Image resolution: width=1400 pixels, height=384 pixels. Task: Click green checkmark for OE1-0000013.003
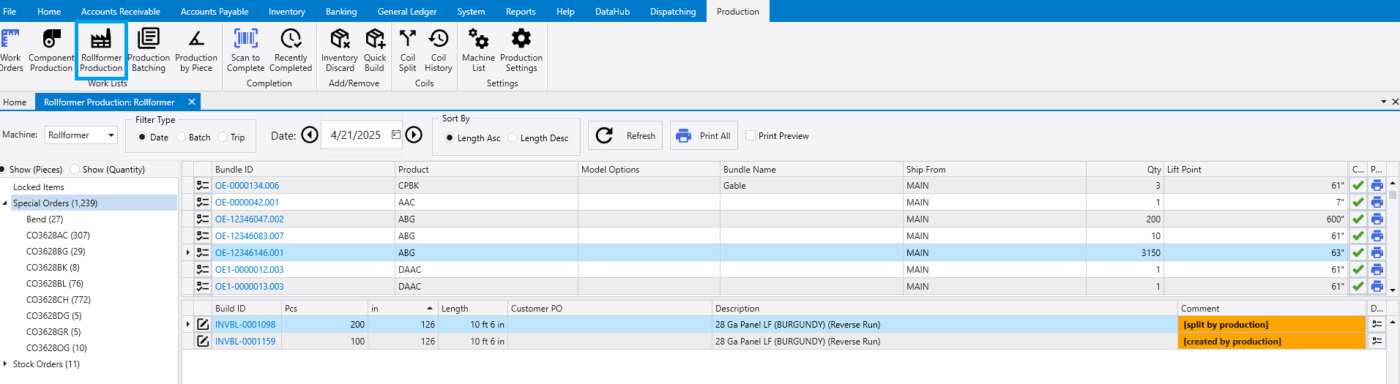tap(1357, 287)
